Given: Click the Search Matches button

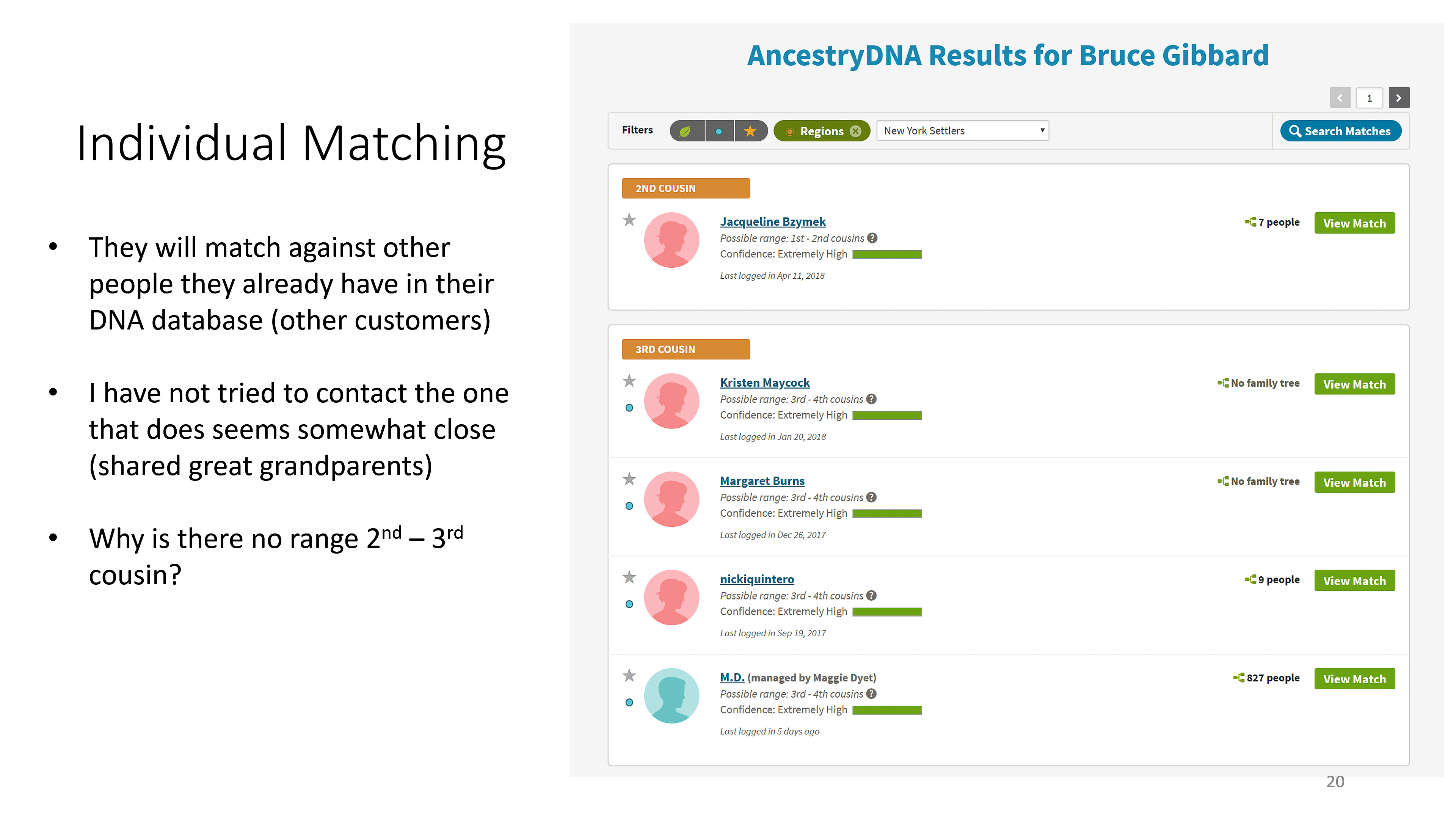Looking at the screenshot, I should coord(1340,131).
